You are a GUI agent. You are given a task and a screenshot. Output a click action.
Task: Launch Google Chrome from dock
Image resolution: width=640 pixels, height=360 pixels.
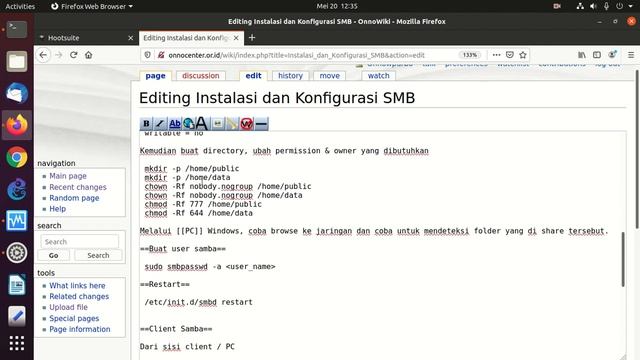pyautogui.click(x=17, y=157)
